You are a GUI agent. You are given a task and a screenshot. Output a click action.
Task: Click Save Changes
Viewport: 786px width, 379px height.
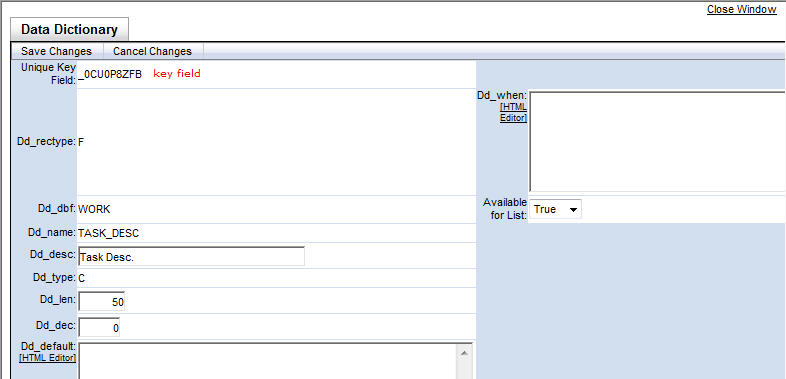pos(57,51)
